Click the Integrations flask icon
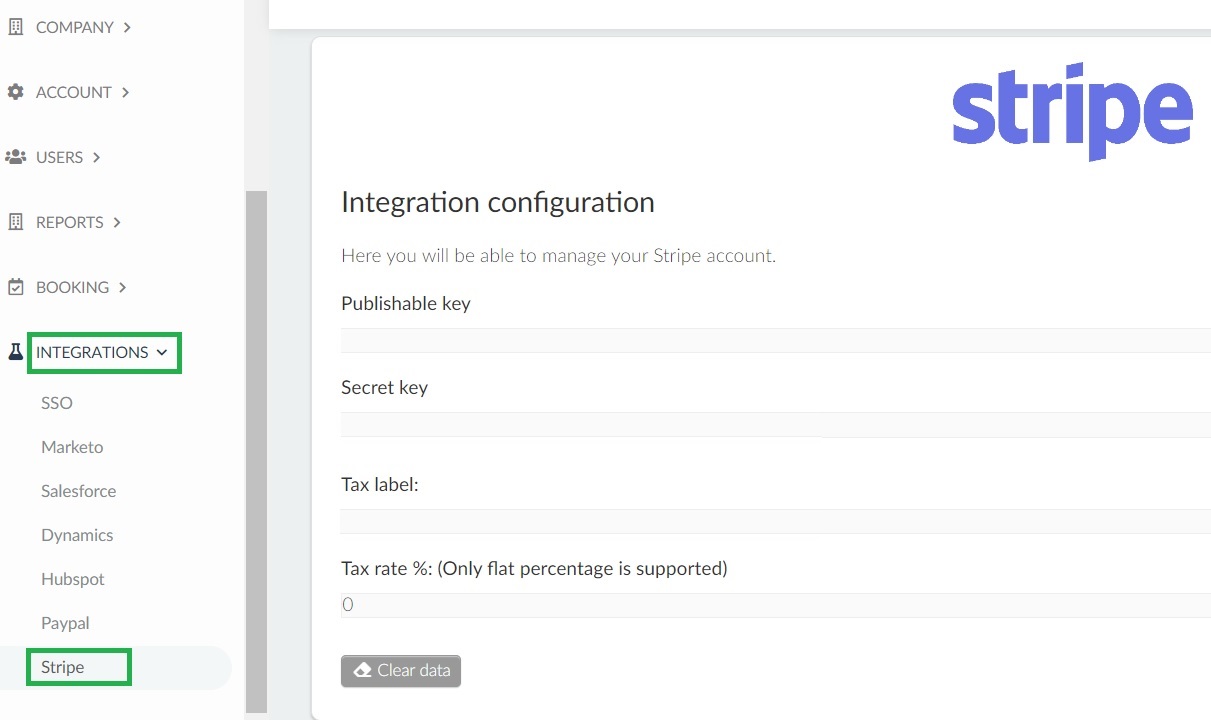This screenshot has width=1211, height=720. coord(15,352)
